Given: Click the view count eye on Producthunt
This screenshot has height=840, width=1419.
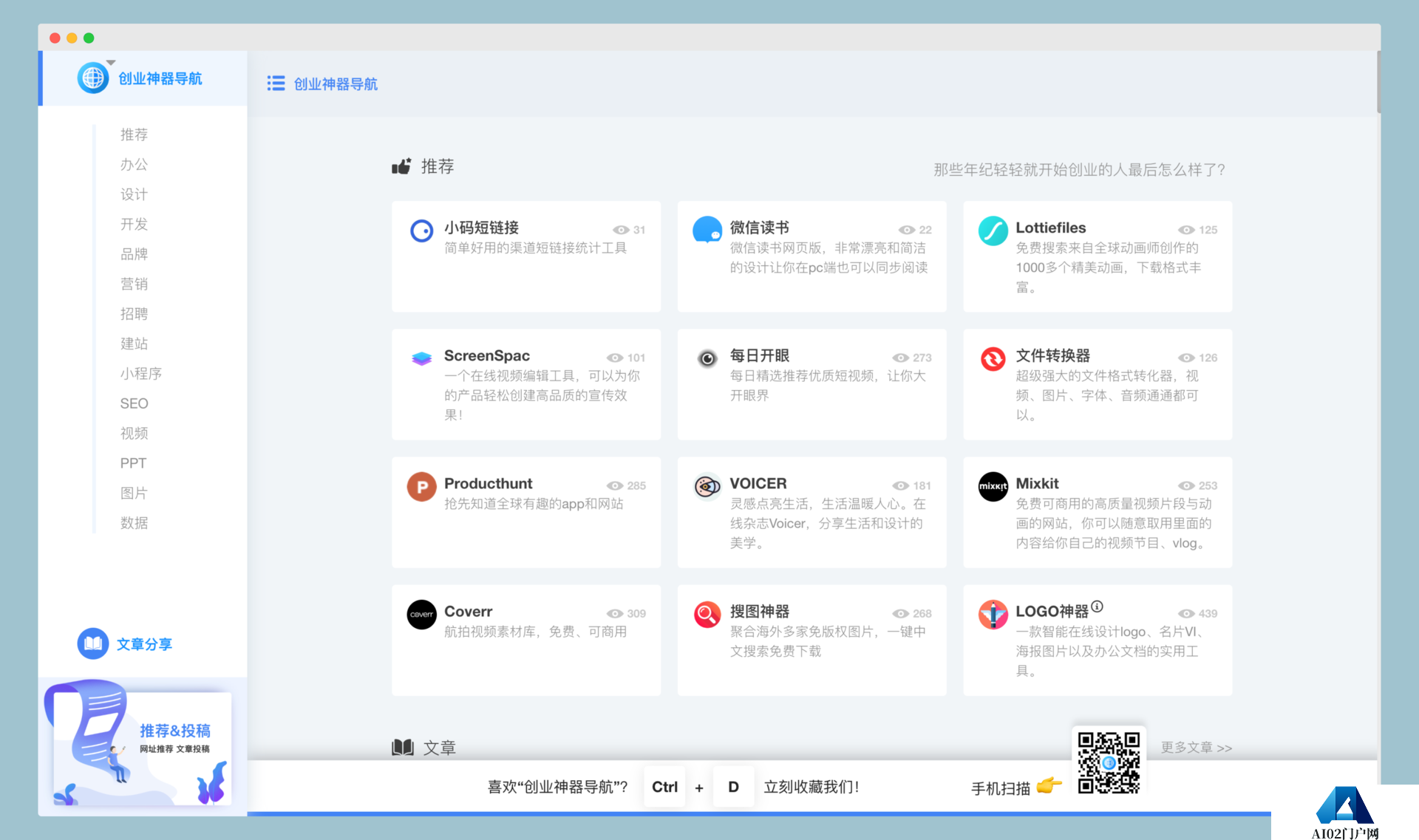Looking at the screenshot, I should [x=615, y=485].
